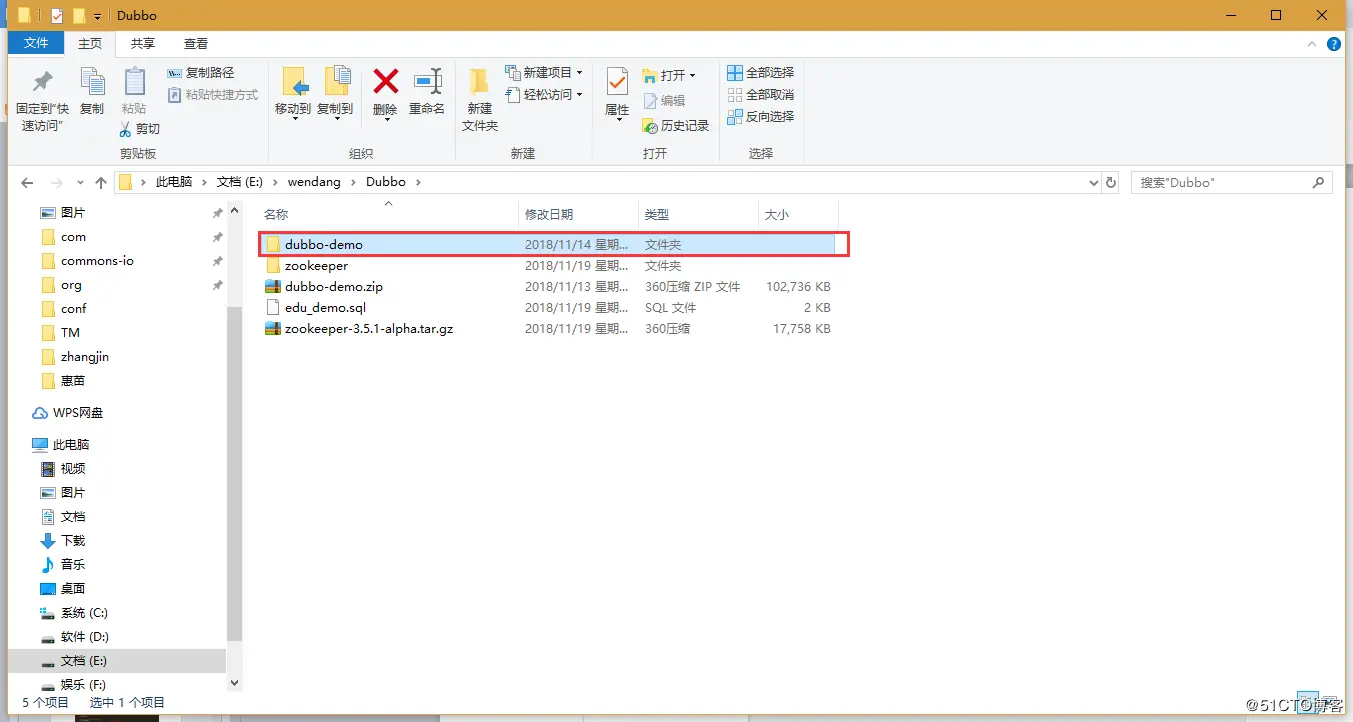Click 此电脑 in address path
Screen dimensions: 1353x722
(x=173, y=182)
